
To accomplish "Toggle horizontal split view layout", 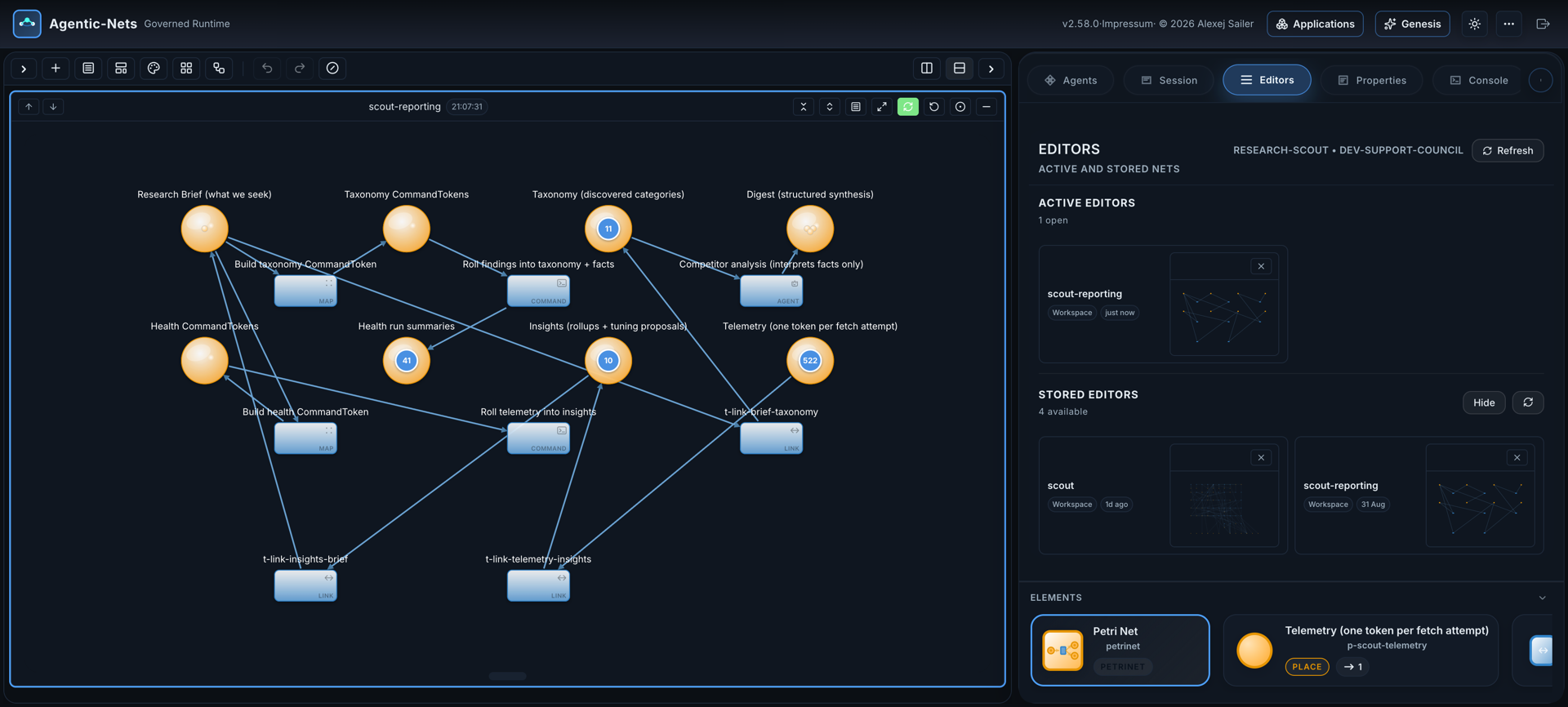I will (x=960, y=69).
